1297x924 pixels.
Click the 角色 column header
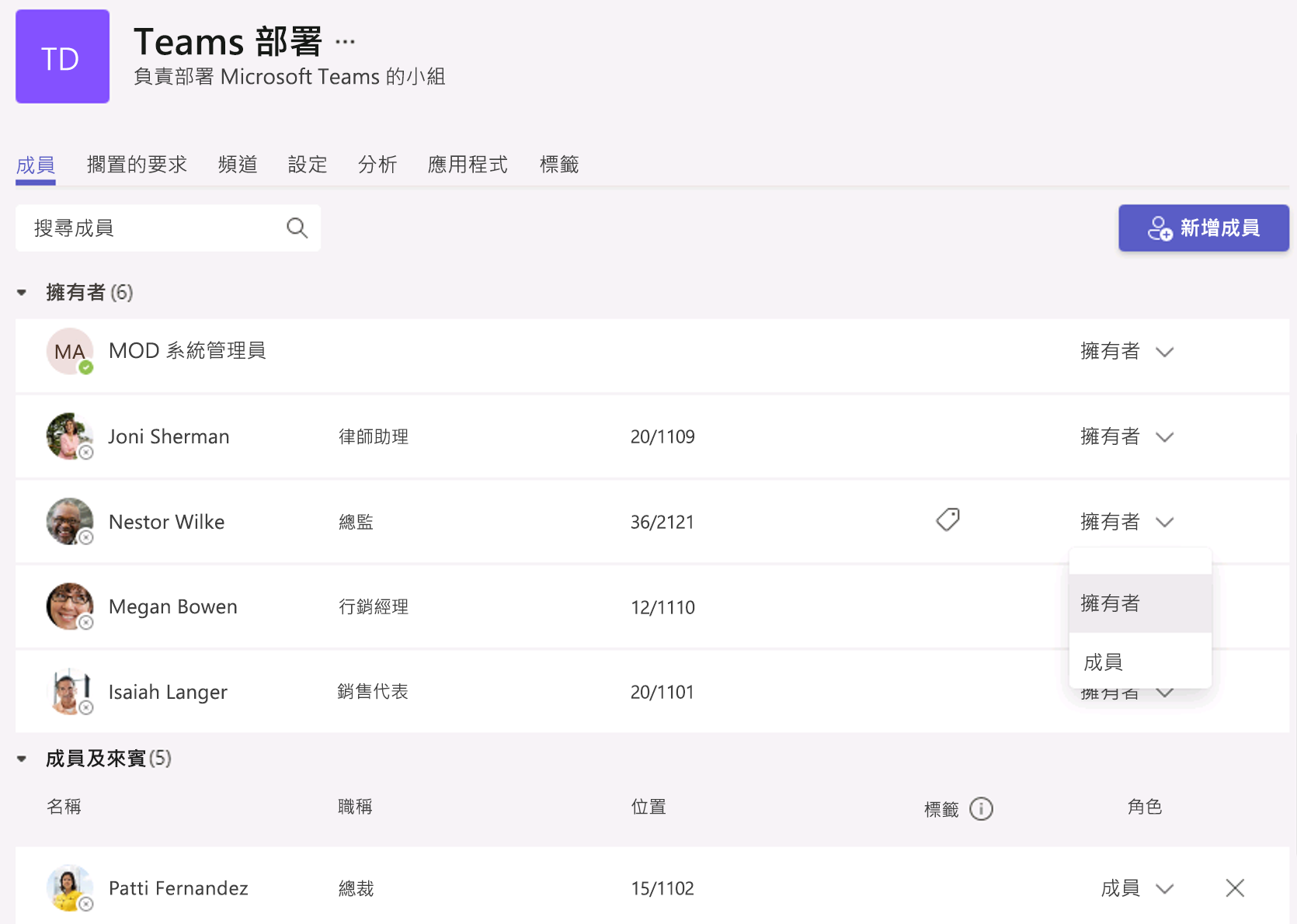click(1144, 807)
